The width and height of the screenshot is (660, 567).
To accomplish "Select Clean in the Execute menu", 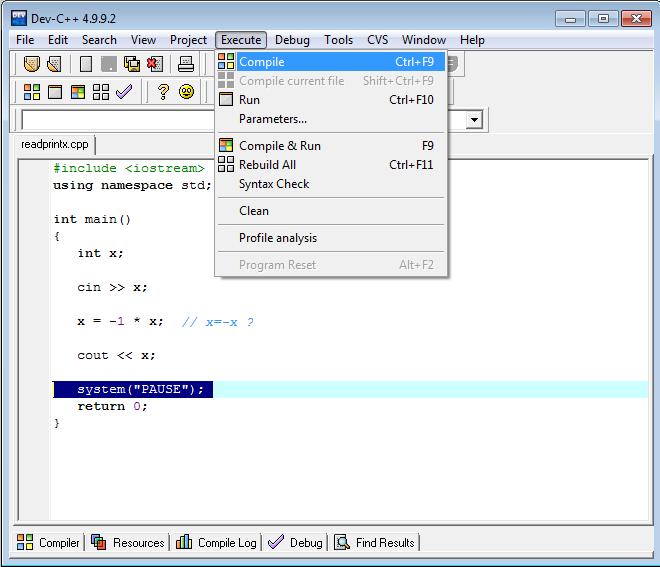I will coord(331,210).
